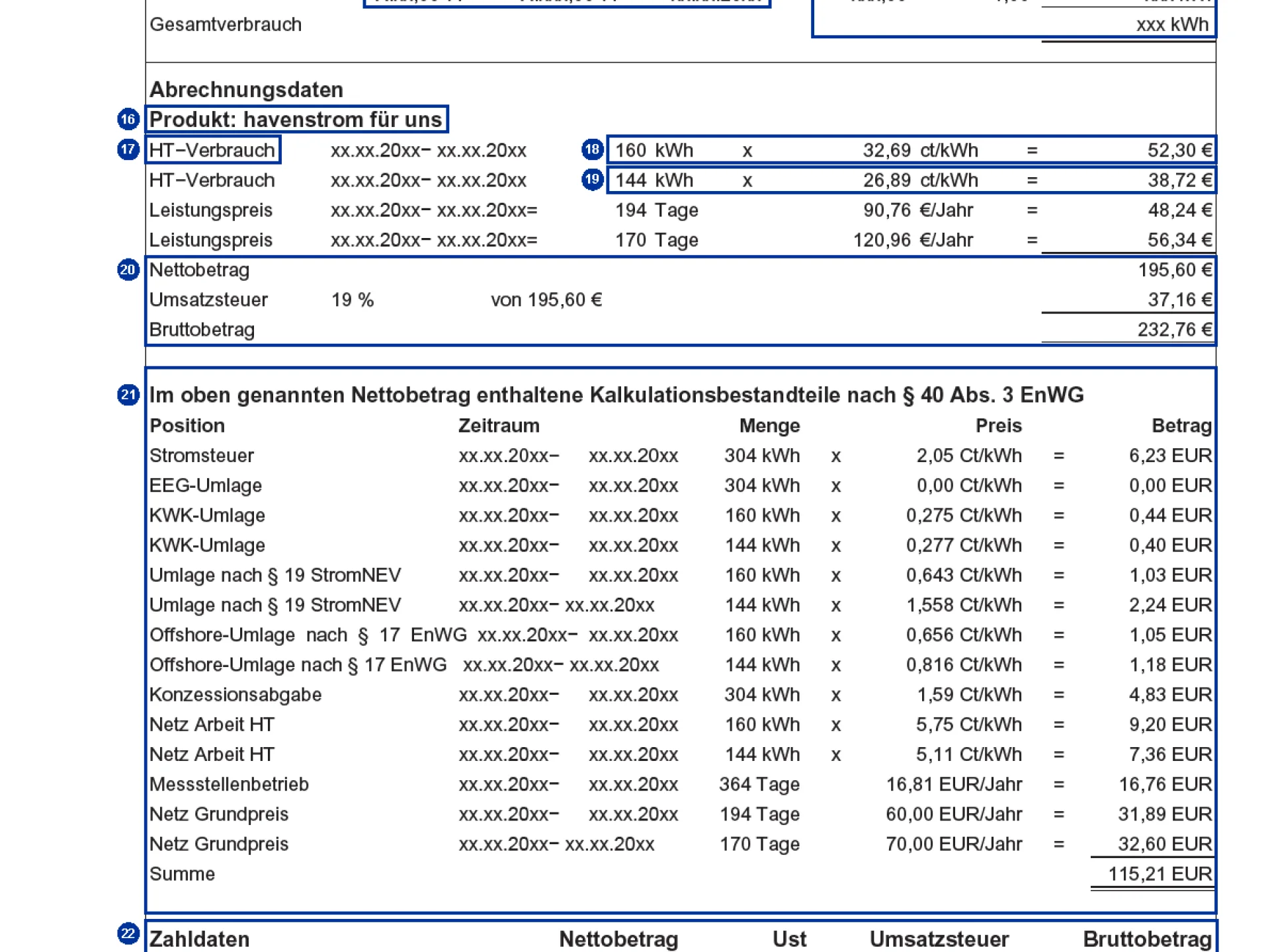Click the Stromsteuer position row
Screen dimensions: 1270x952
[202, 456]
